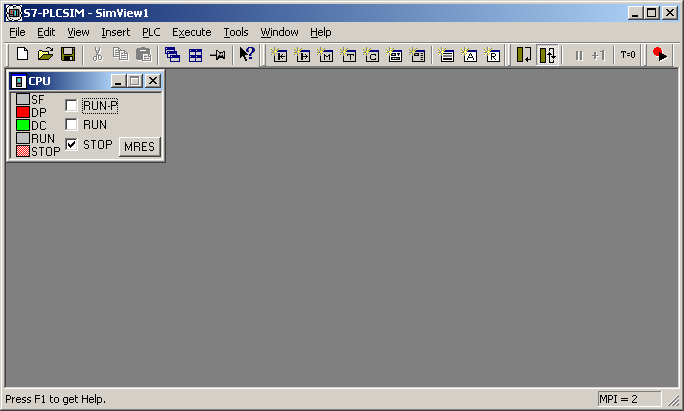
Task: Cascade windows using toolbar icon
Action: click(172, 55)
